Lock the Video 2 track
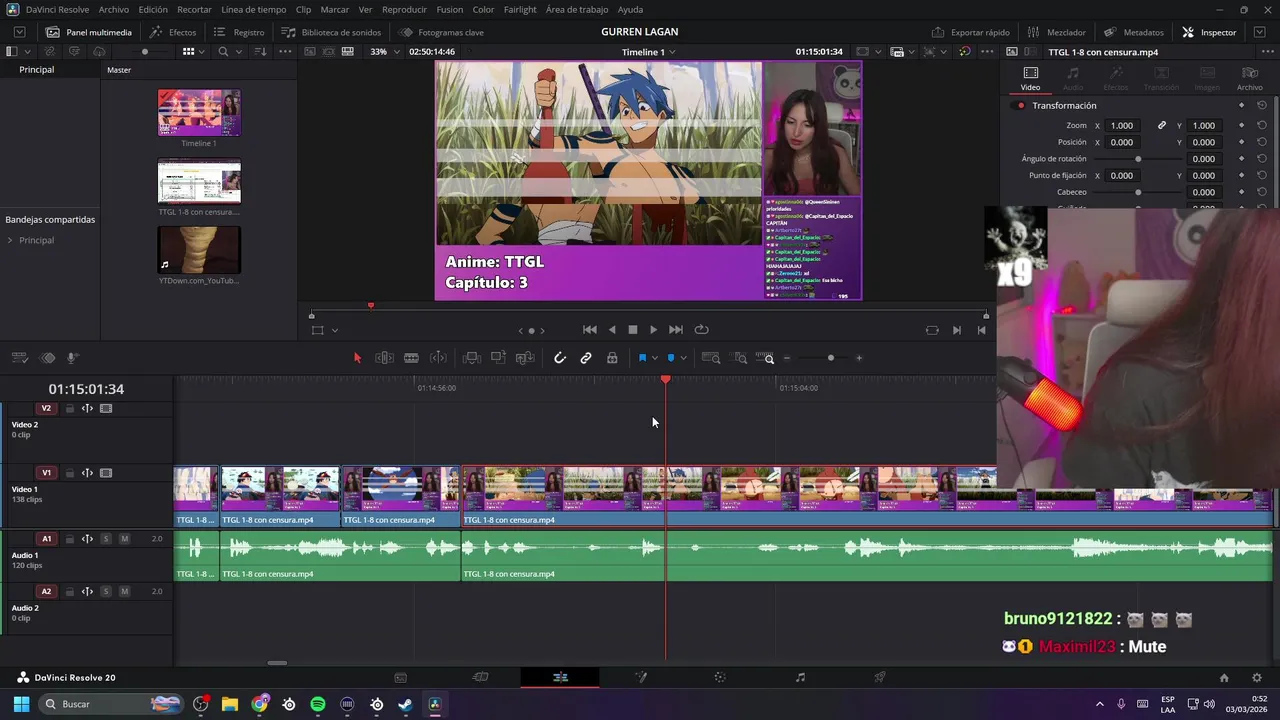The width and height of the screenshot is (1280, 720). tap(70, 408)
